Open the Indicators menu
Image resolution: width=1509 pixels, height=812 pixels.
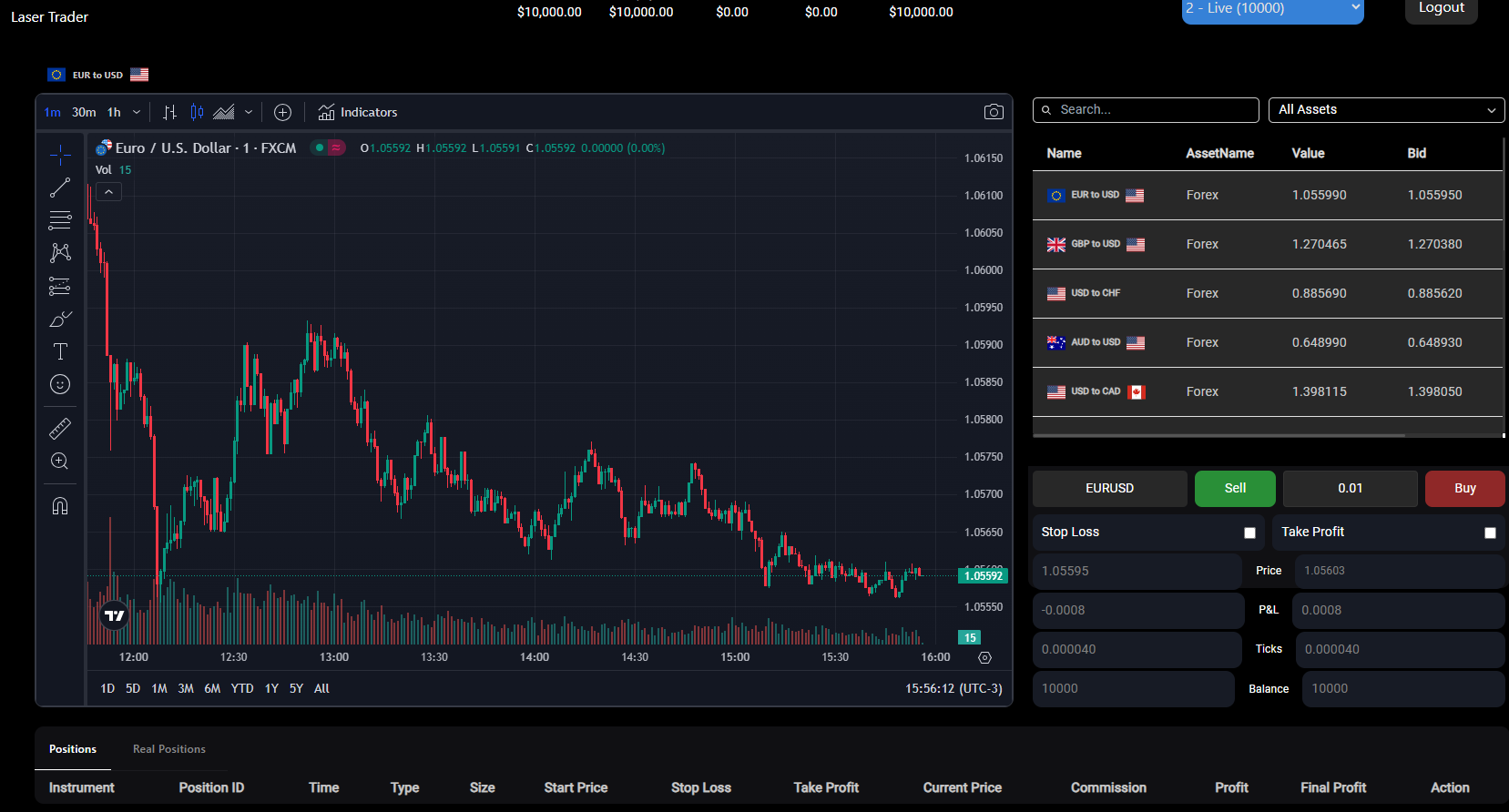[357, 112]
